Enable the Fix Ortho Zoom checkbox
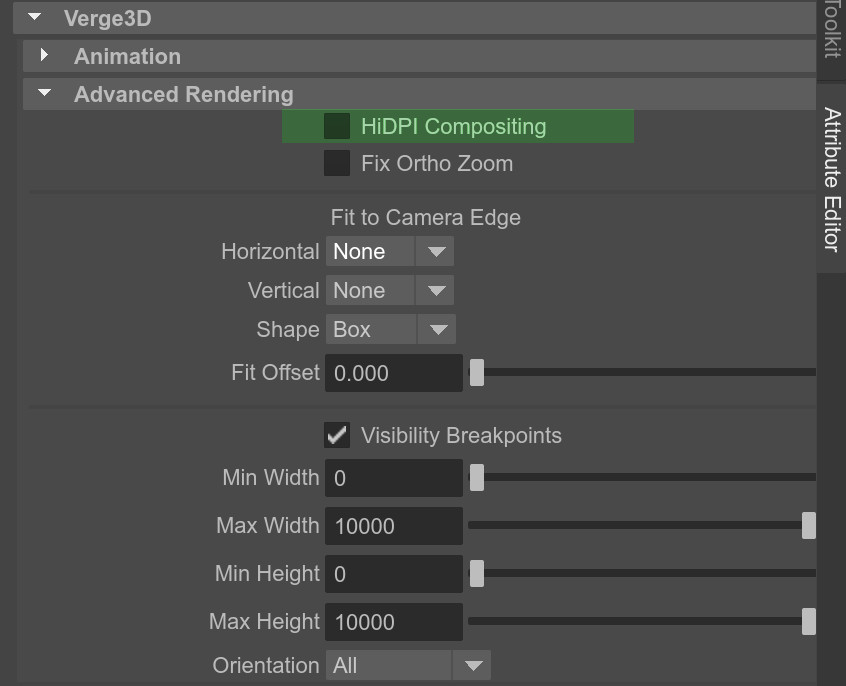This screenshot has width=846, height=686. (x=337, y=163)
